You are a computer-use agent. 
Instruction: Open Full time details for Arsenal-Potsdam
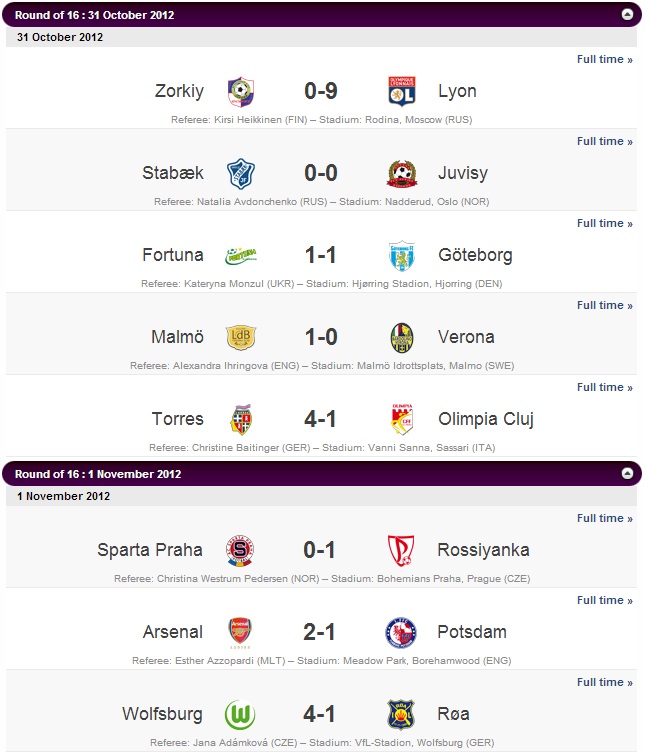coord(605,600)
